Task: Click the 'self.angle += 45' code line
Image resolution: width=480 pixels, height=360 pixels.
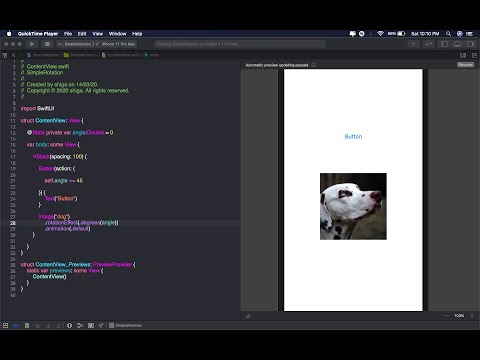Action: pos(64,180)
